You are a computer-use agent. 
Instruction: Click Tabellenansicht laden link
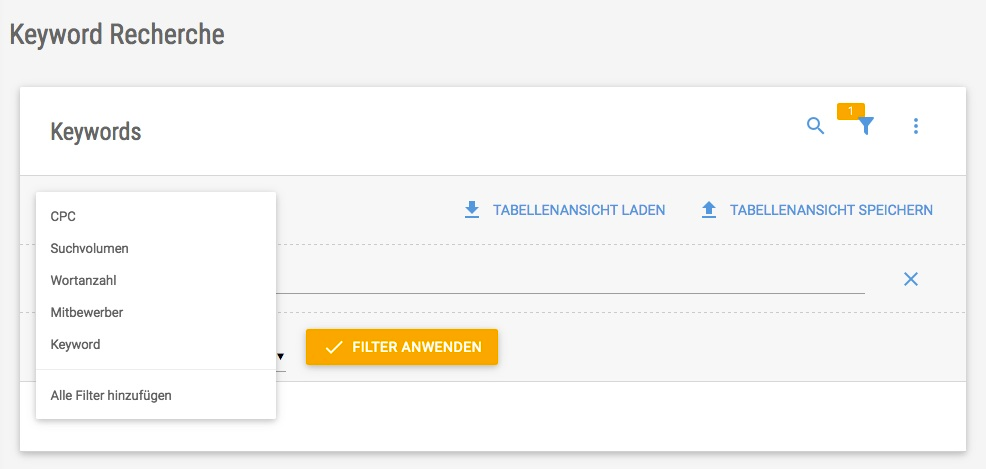[x=579, y=210]
